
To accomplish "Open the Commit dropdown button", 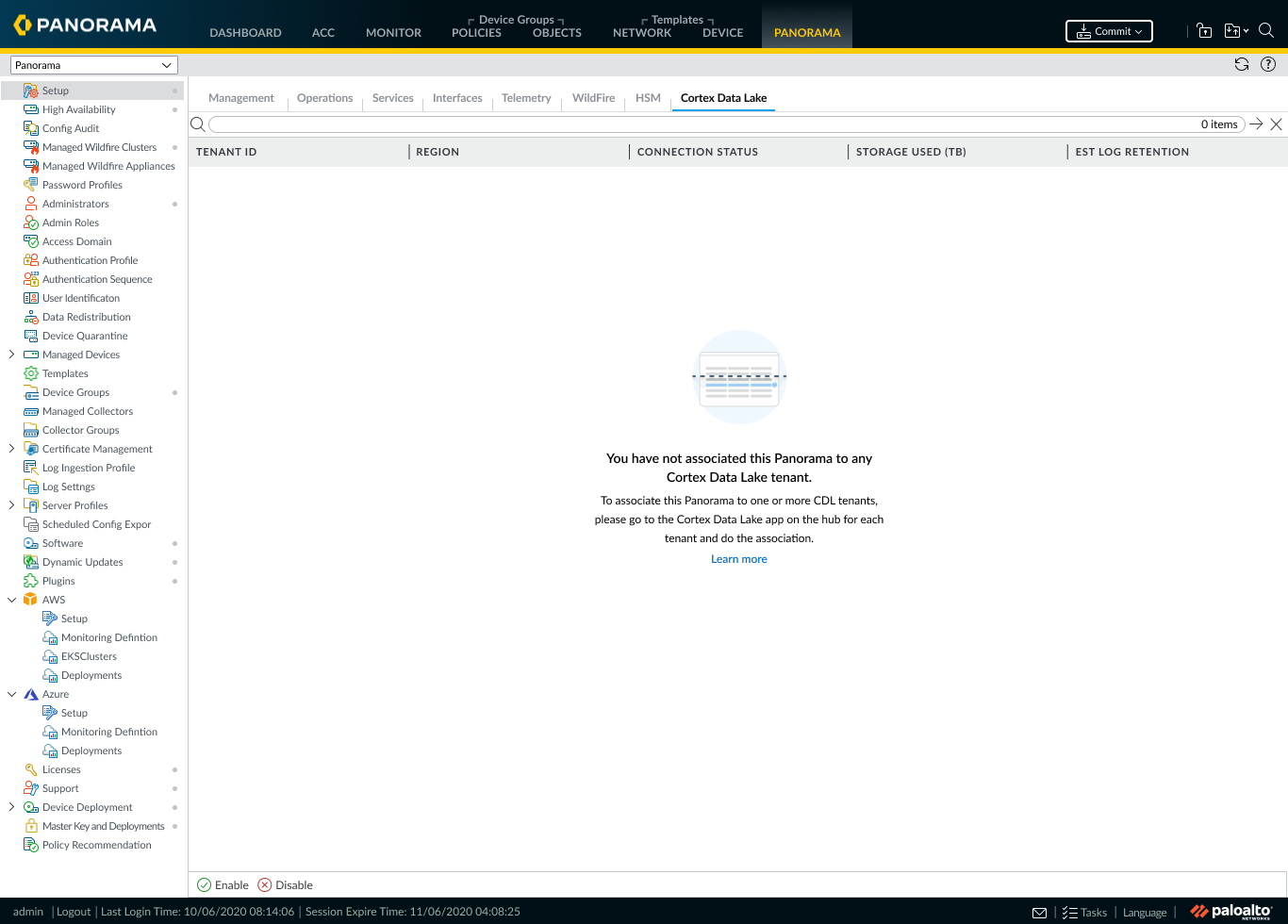I will (x=1109, y=31).
